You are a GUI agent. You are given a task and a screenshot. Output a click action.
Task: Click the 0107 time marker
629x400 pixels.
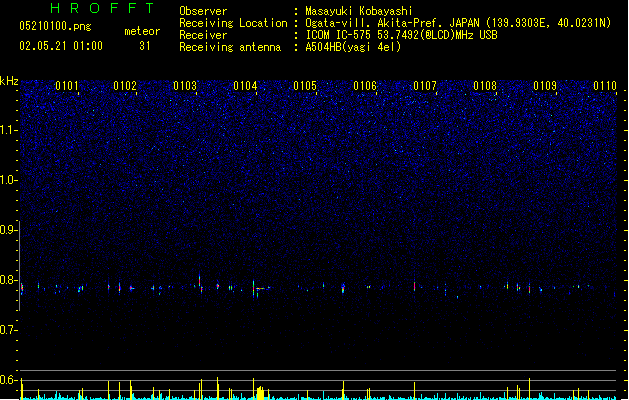pos(425,86)
